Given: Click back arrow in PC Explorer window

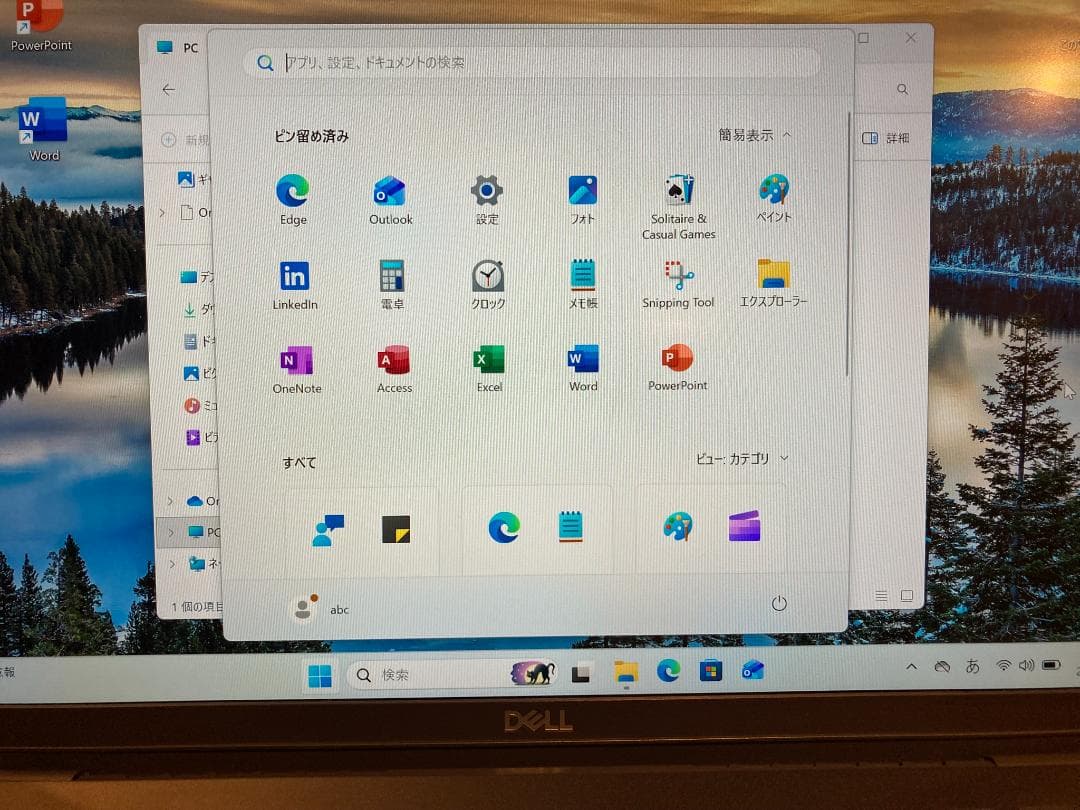Looking at the screenshot, I should (169, 90).
